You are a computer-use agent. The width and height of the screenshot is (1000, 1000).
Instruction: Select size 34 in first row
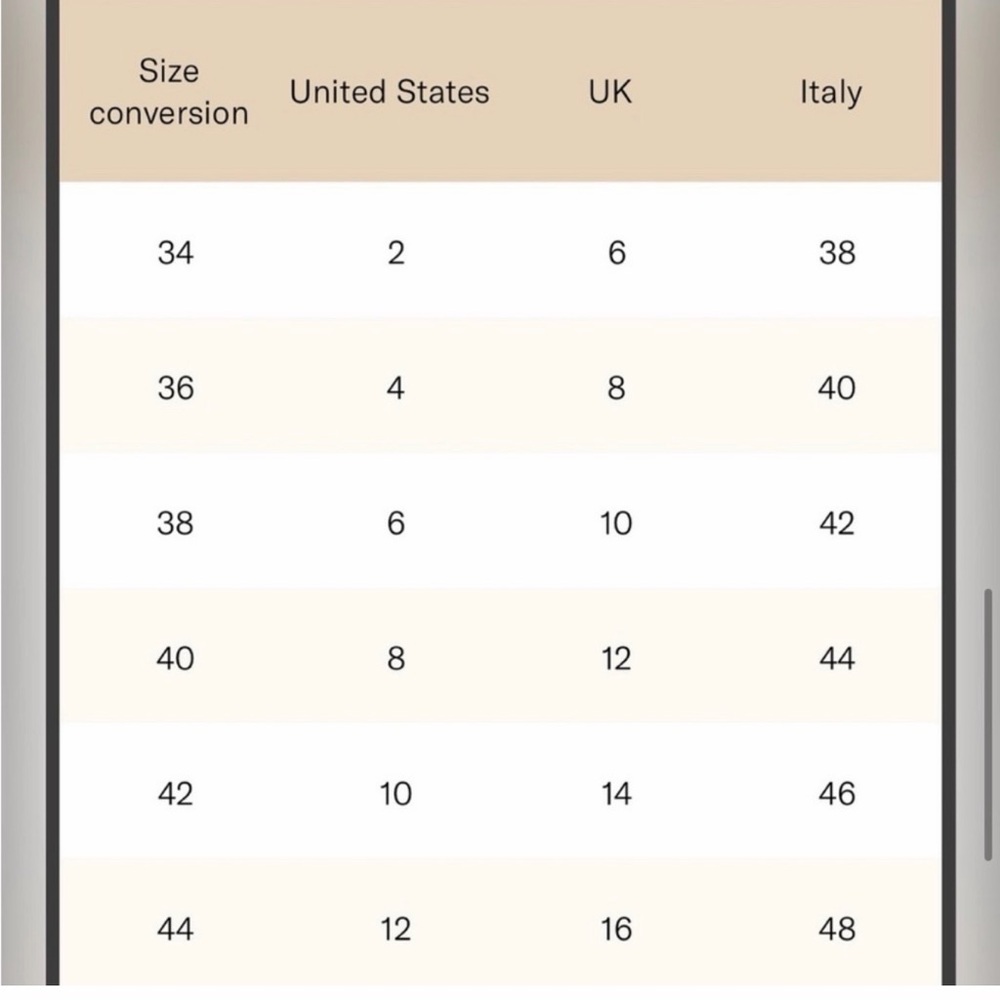[x=175, y=253]
